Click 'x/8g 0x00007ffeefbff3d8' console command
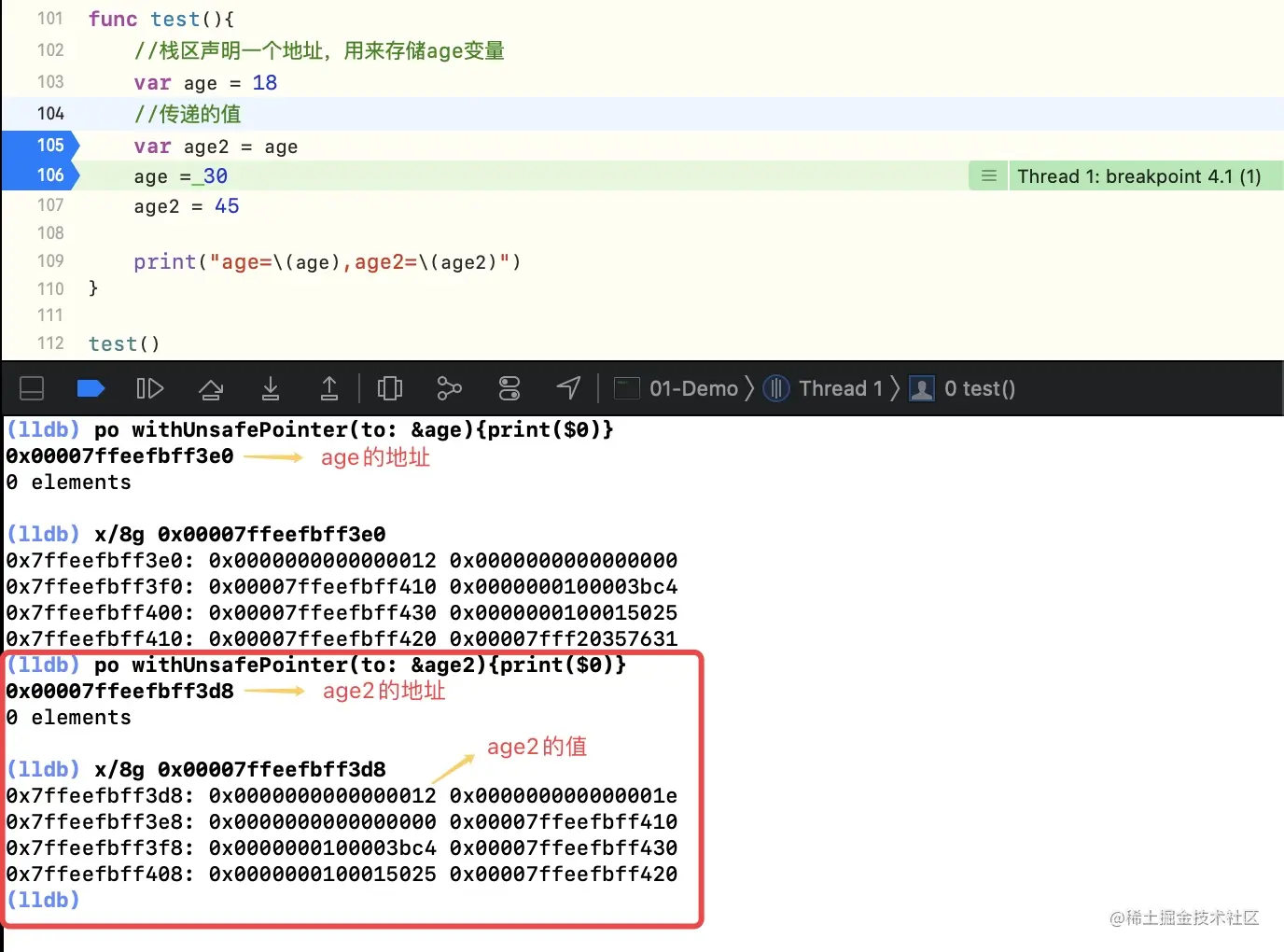 [x=240, y=770]
